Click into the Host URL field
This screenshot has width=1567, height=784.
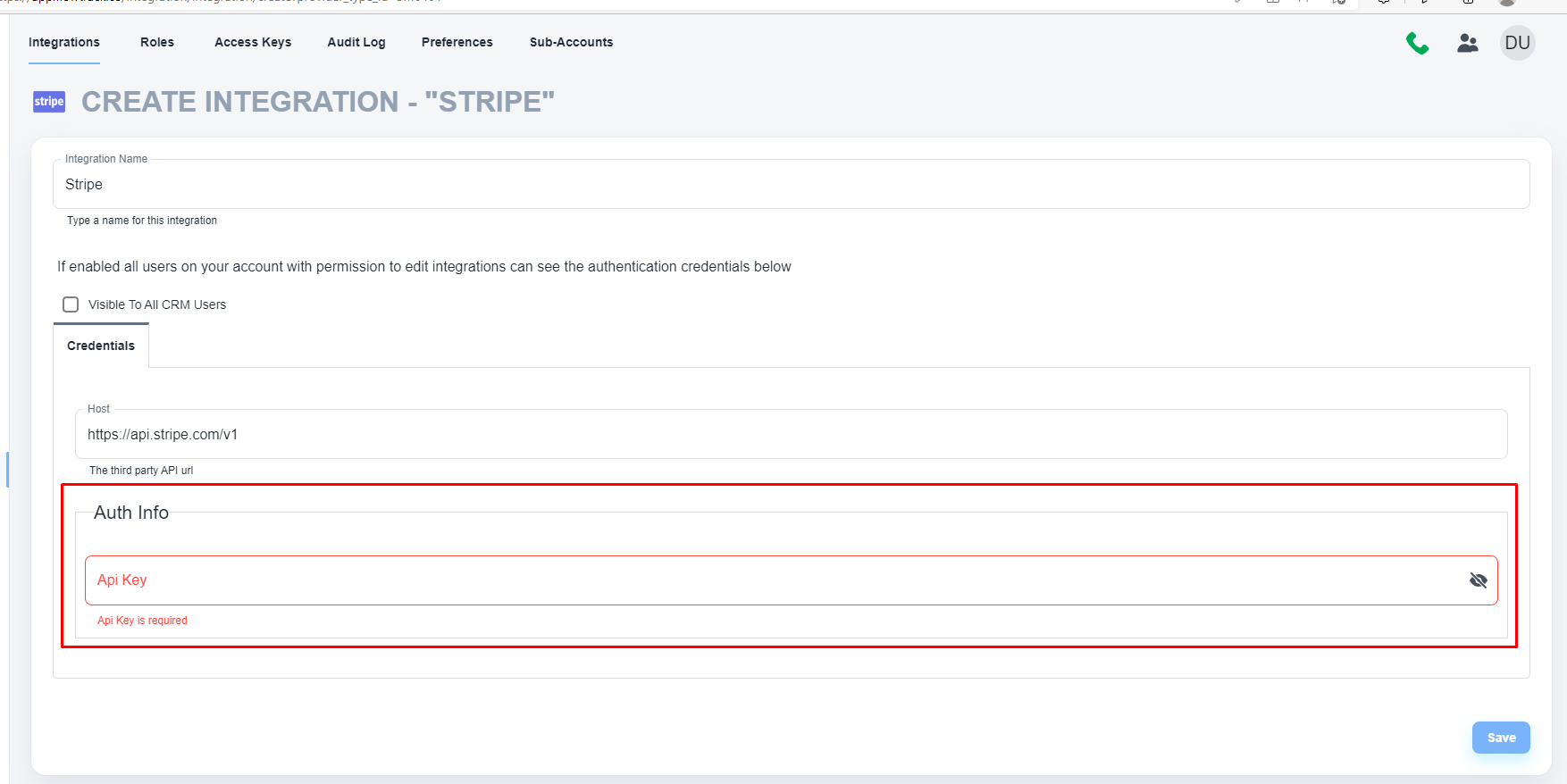(x=791, y=435)
